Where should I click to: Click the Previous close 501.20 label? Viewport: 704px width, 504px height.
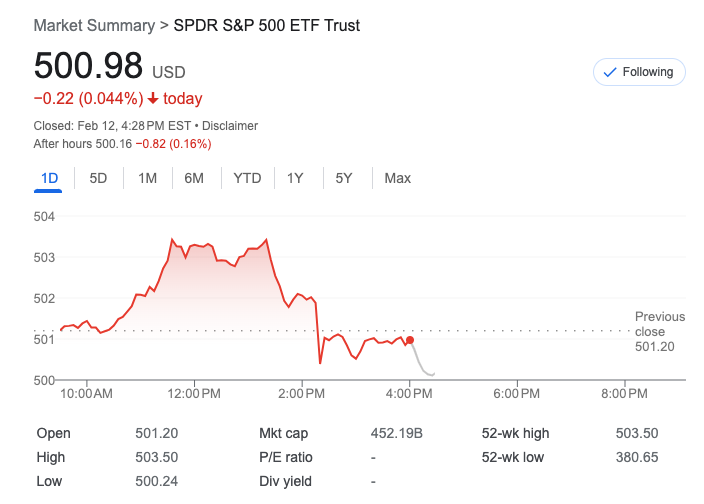[659, 331]
